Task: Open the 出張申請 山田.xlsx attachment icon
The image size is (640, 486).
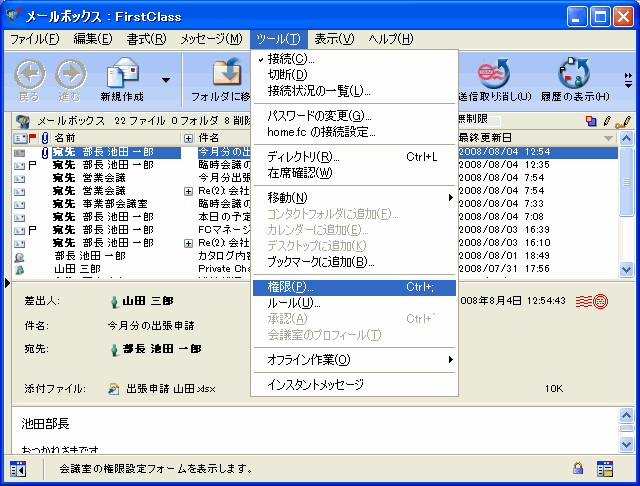Action: [x=114, y=388]
